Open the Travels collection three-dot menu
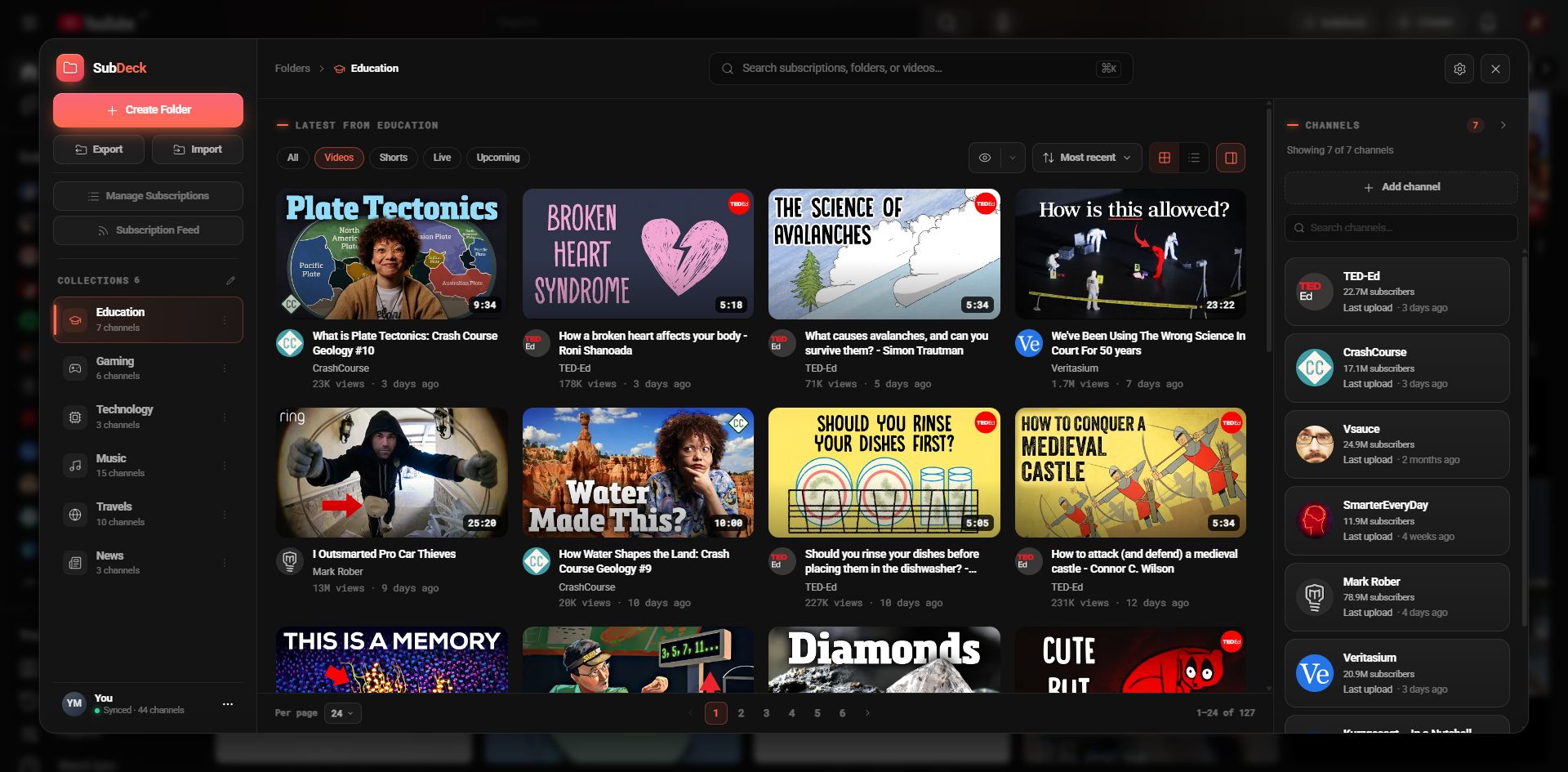The width and height of the screenshot is (1568, 772). (225, 515)
